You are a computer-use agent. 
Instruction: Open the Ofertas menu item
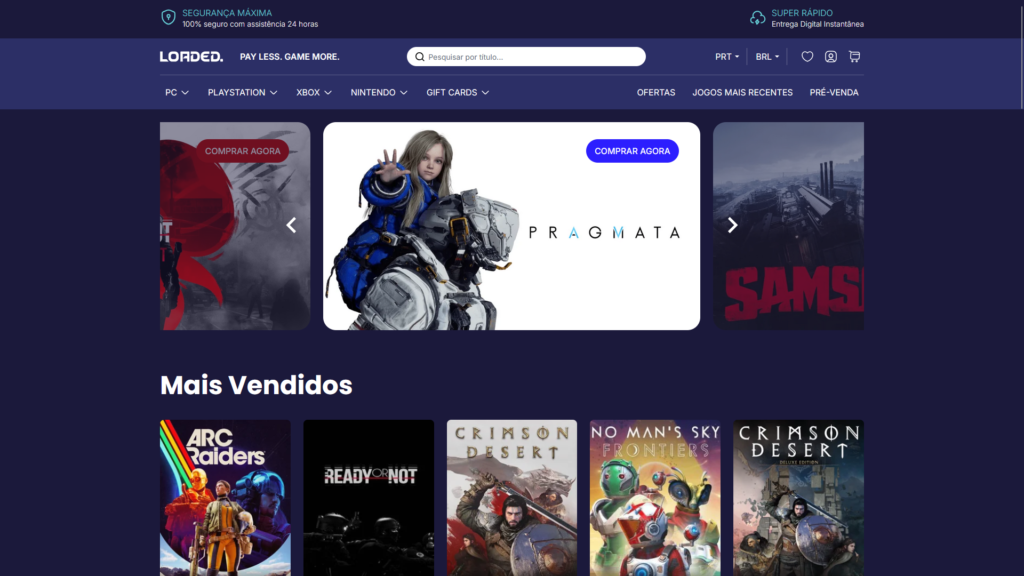click(656, 92)
